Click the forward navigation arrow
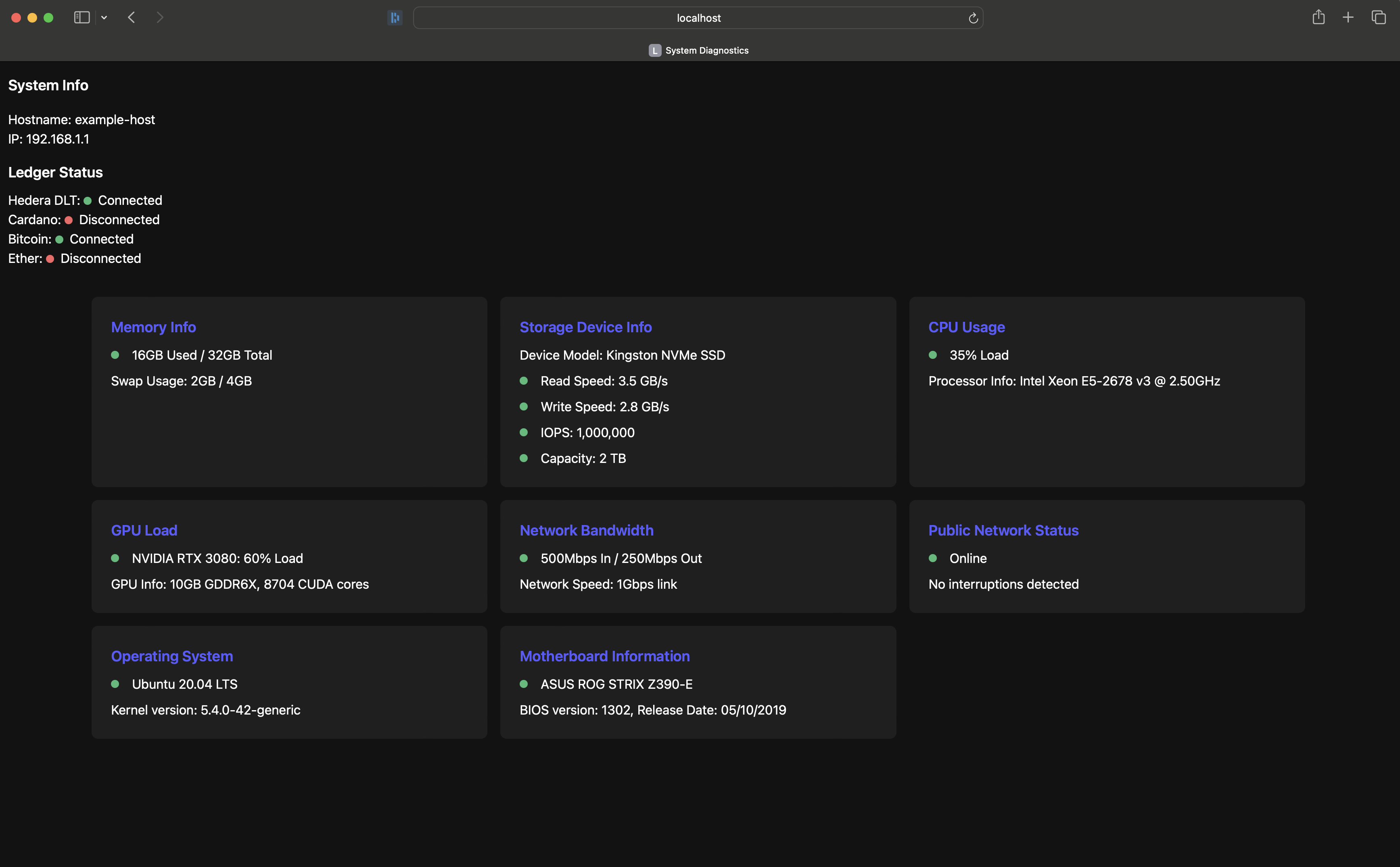The width and height of the screenshot is (1400, 867). [160, 18]
